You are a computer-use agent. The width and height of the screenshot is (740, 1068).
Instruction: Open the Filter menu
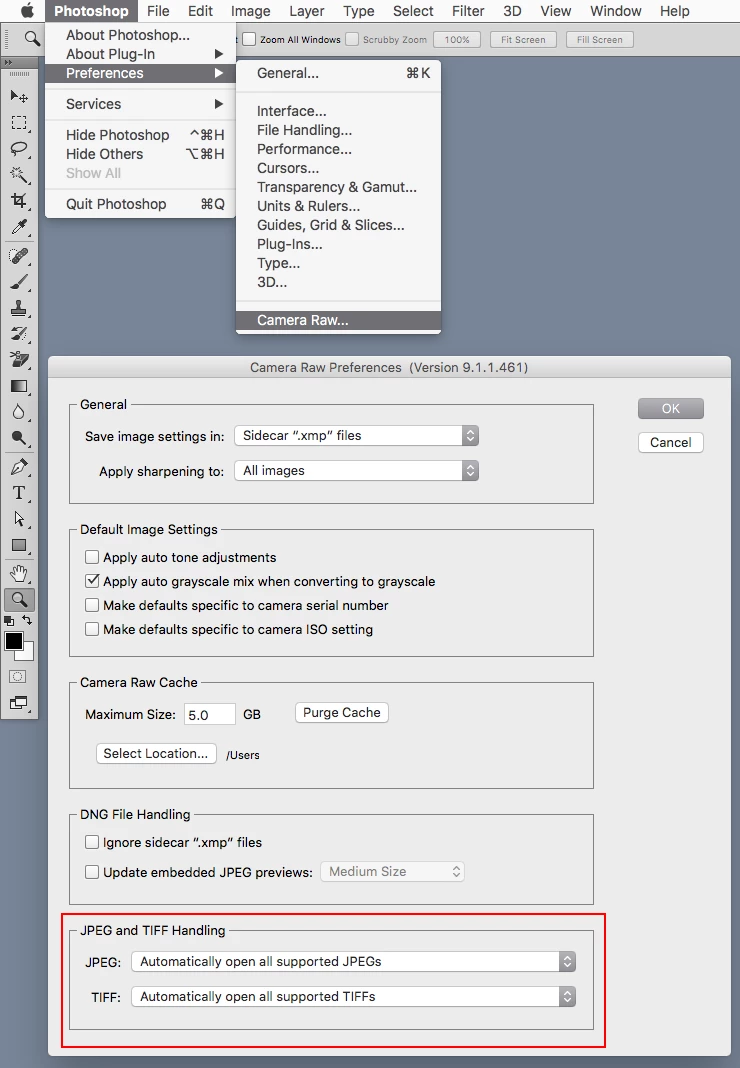(x=468, y=11)
